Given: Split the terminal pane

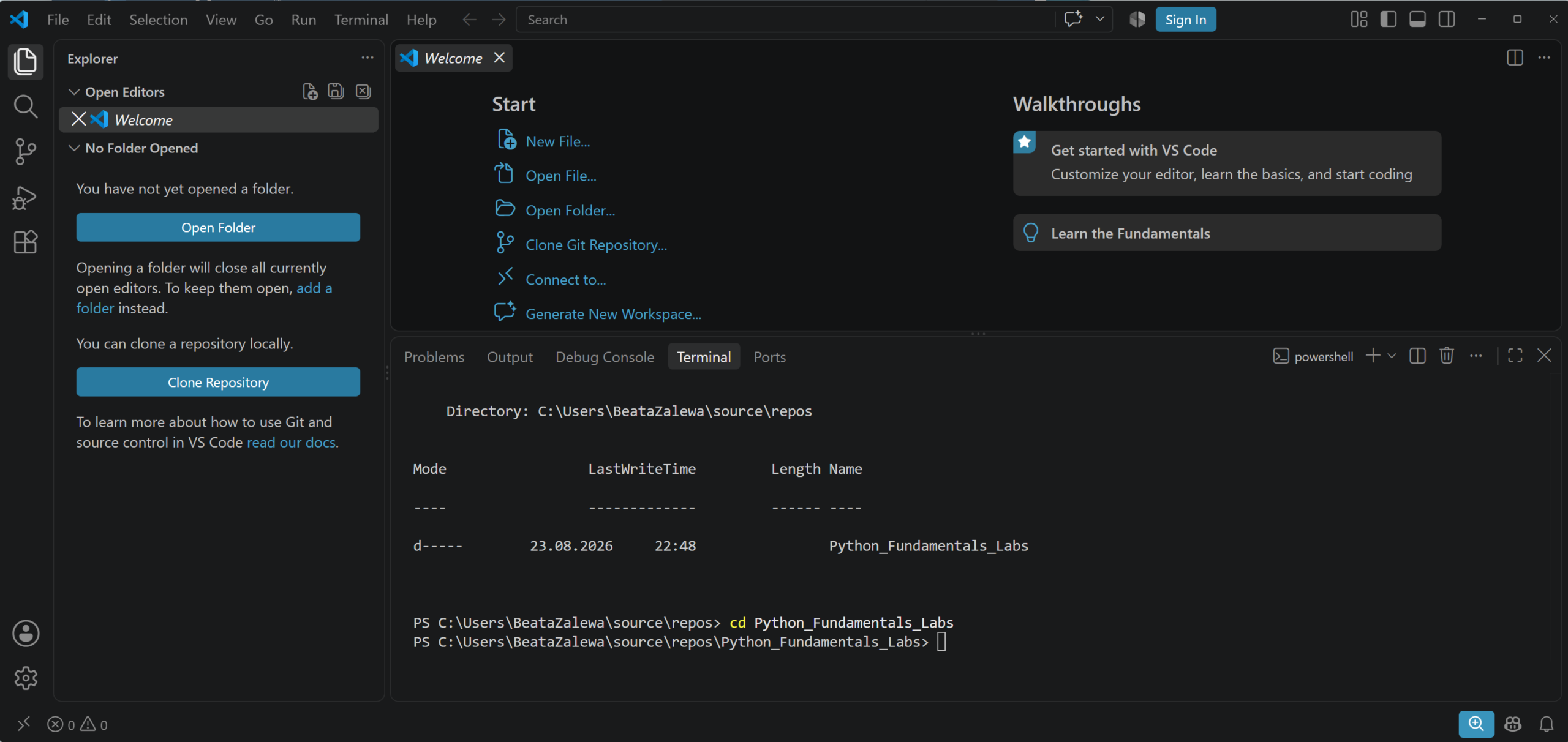Looking at the screenshot, I should click(1417, 356).
